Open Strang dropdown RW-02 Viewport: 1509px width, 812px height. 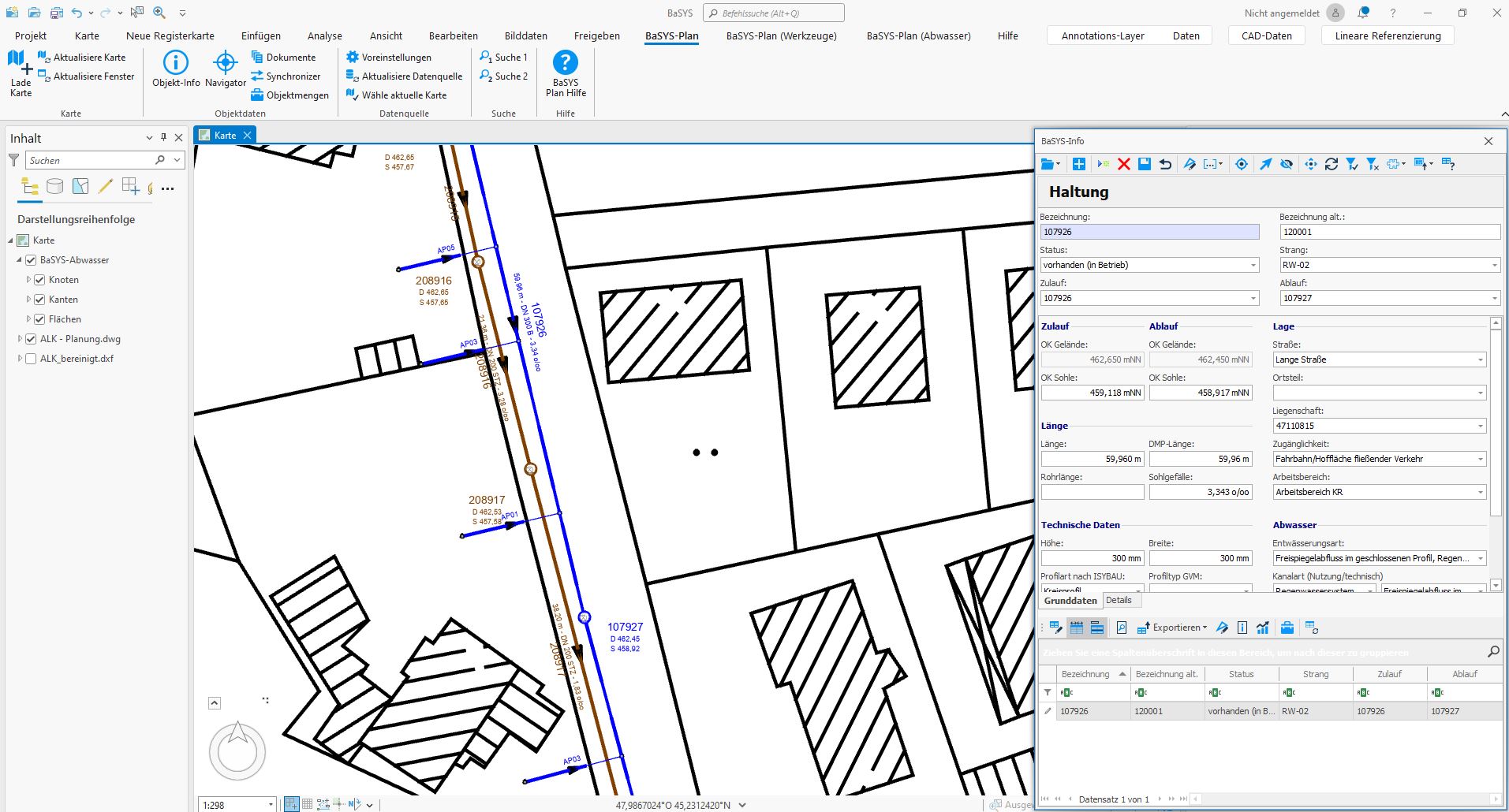point(1494,265)
